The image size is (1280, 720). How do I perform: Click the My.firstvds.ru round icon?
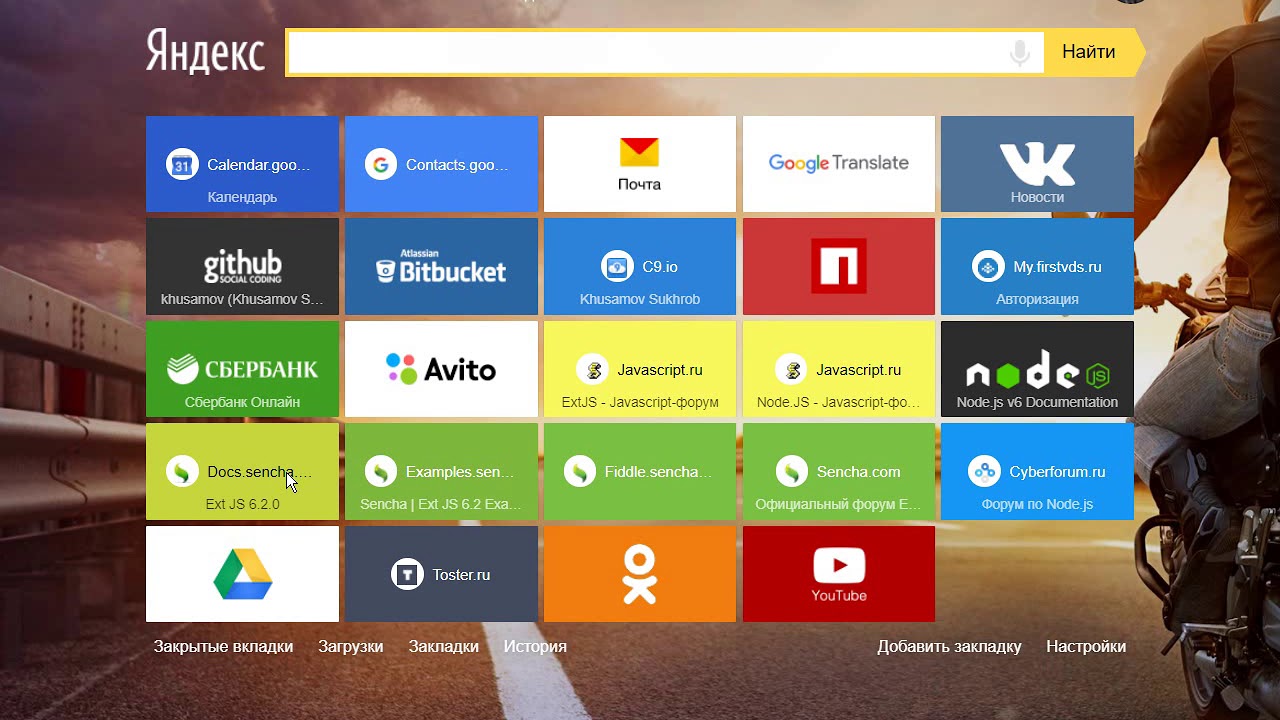tap(988, 267)
